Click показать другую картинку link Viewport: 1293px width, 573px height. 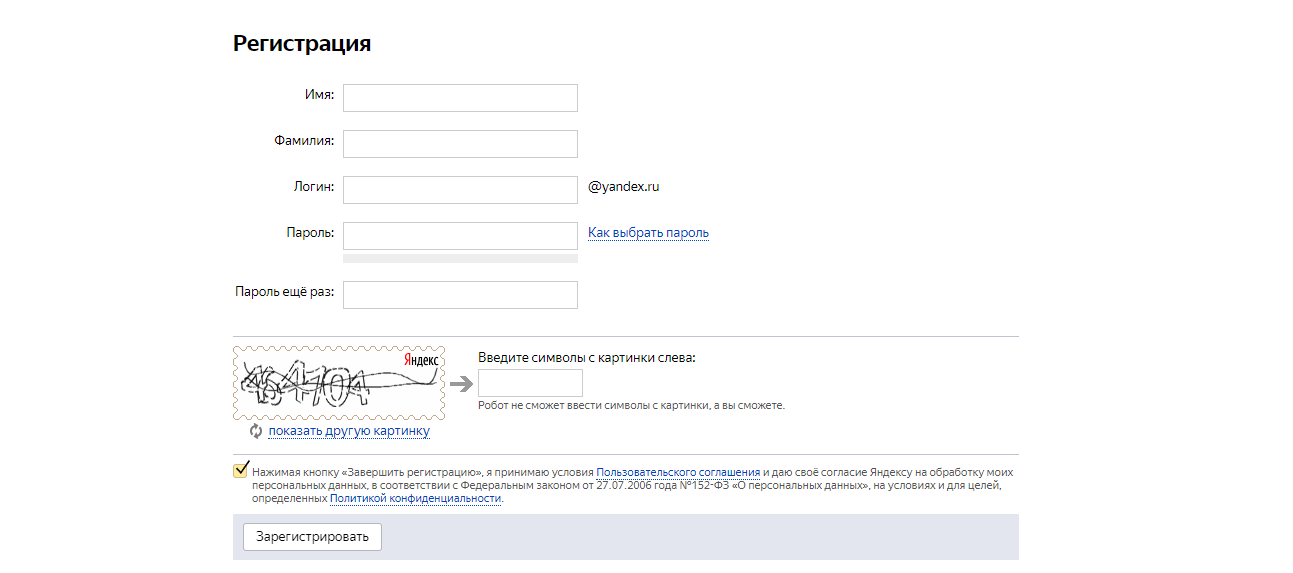pyautogui.click(x=349, y=431)
